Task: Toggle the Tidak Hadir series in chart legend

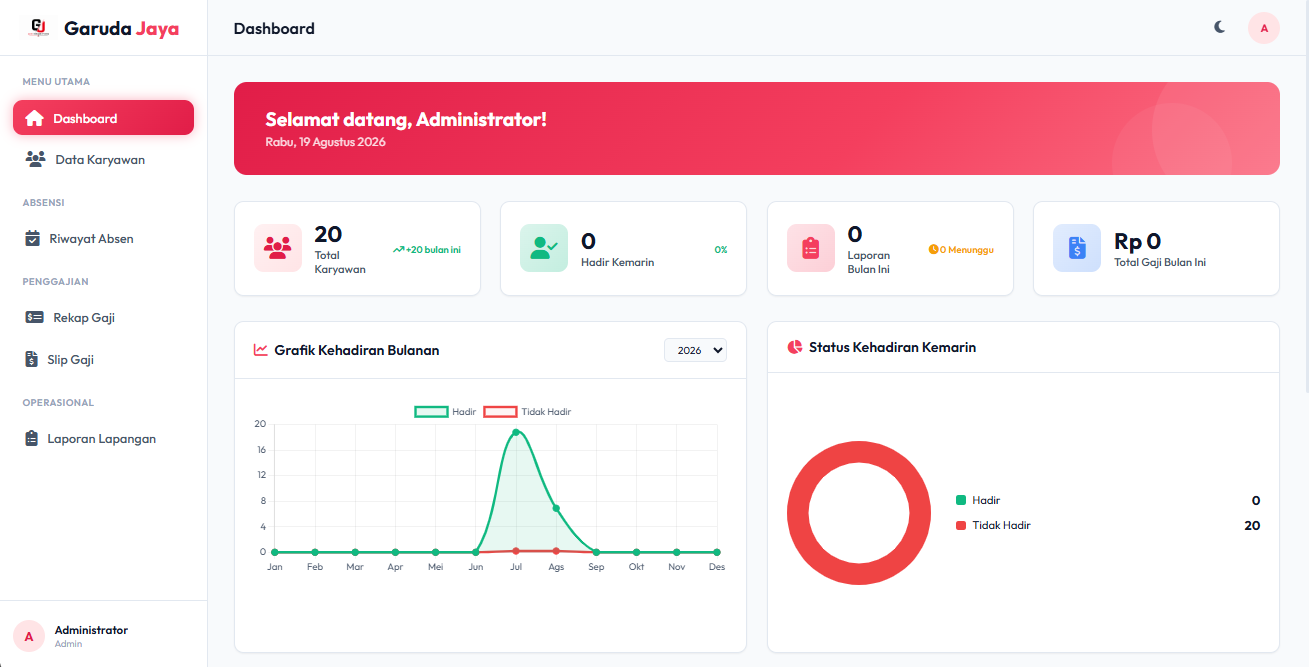Action: click(527, 412)
